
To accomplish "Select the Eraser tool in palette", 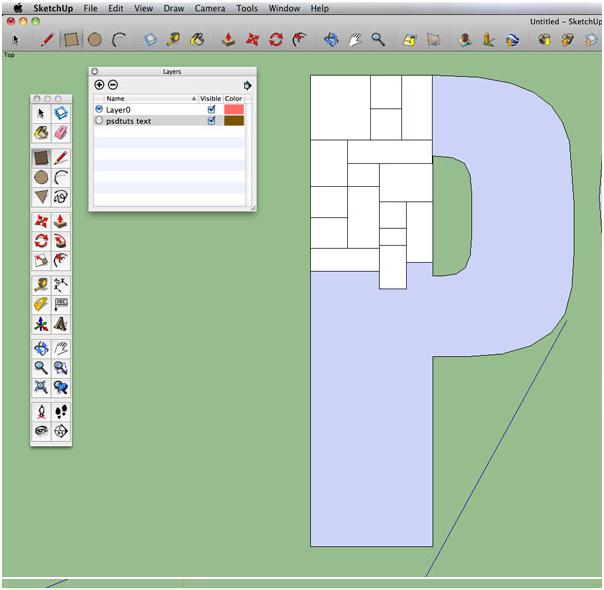I will pyautogui.click(x=61, y=132).
